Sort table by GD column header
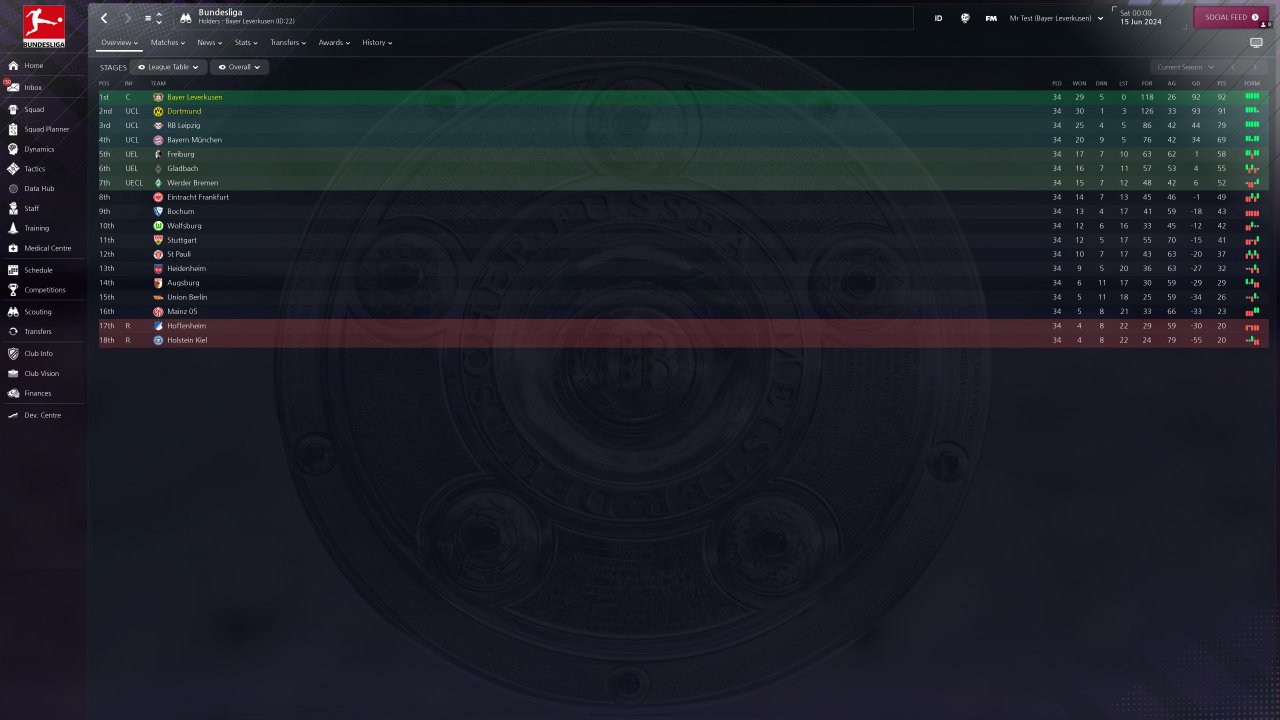Screen dimensions: 1280x720 tap(1196, 83)
